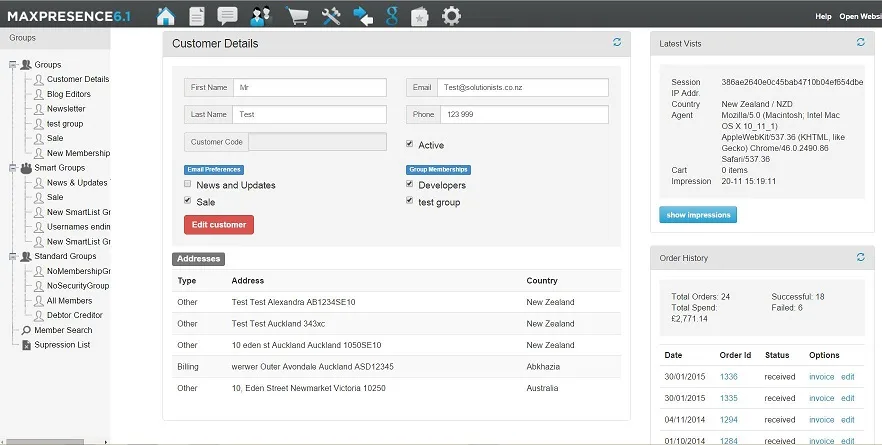Refresh the Customer Details panel
This screenshot has height=445, width=882.
click(617, 42)
